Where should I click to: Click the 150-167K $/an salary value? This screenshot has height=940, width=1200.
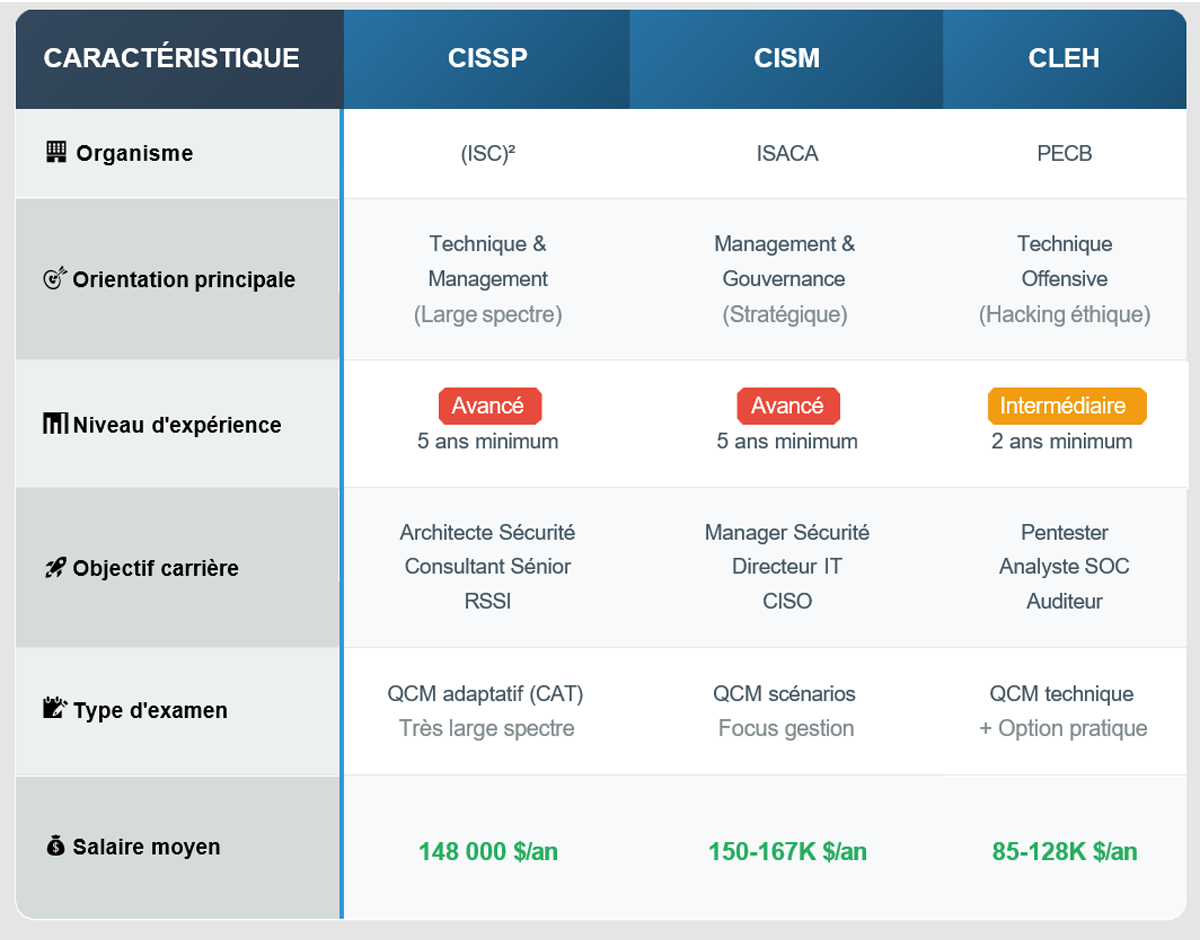(787, 851)
